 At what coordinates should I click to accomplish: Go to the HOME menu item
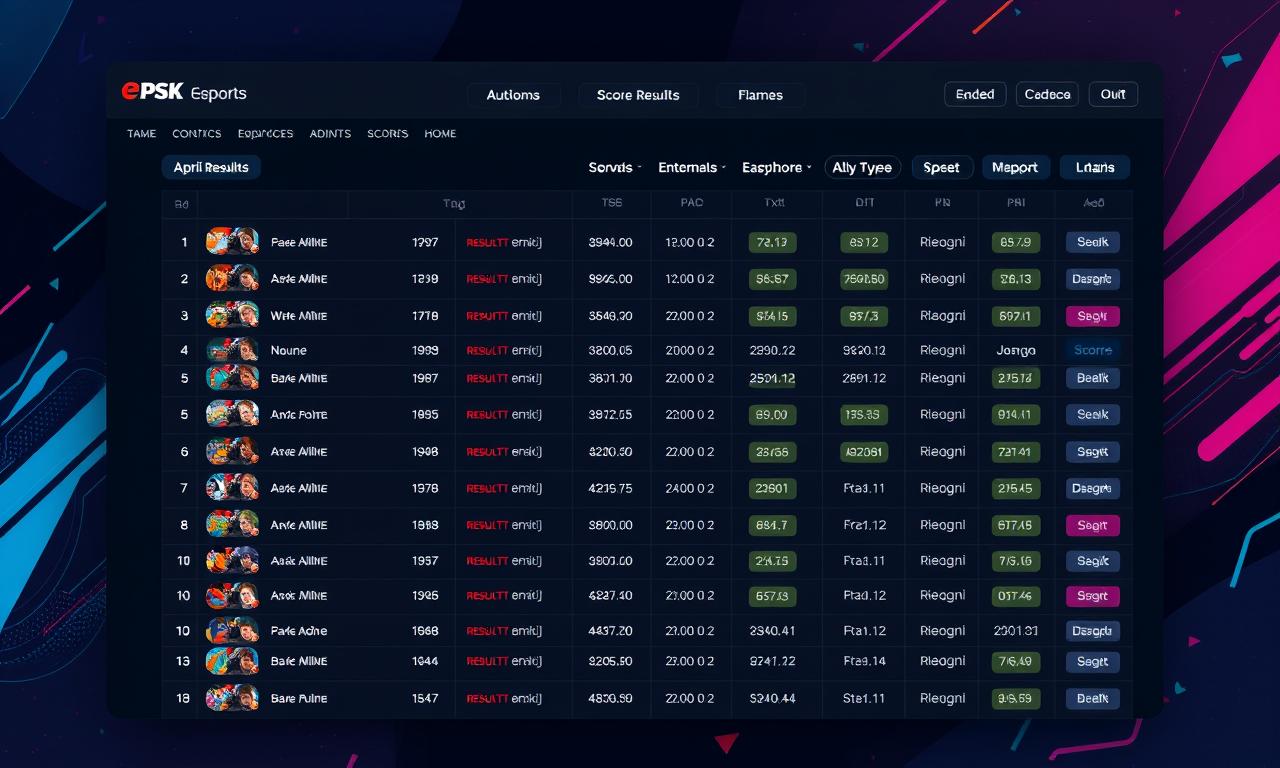(440, 134)
